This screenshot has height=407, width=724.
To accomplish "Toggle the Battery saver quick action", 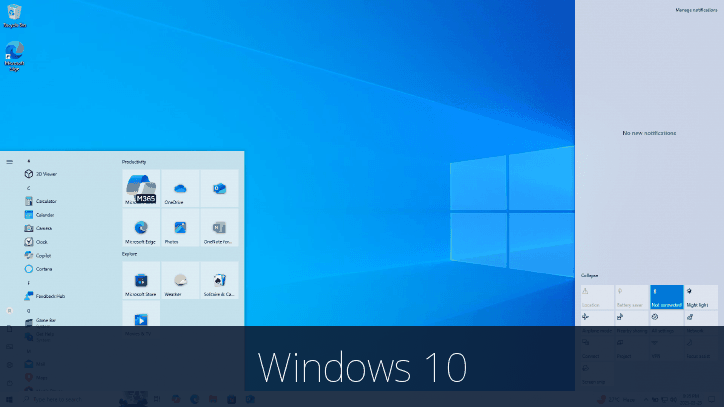I will coord(632,297).
